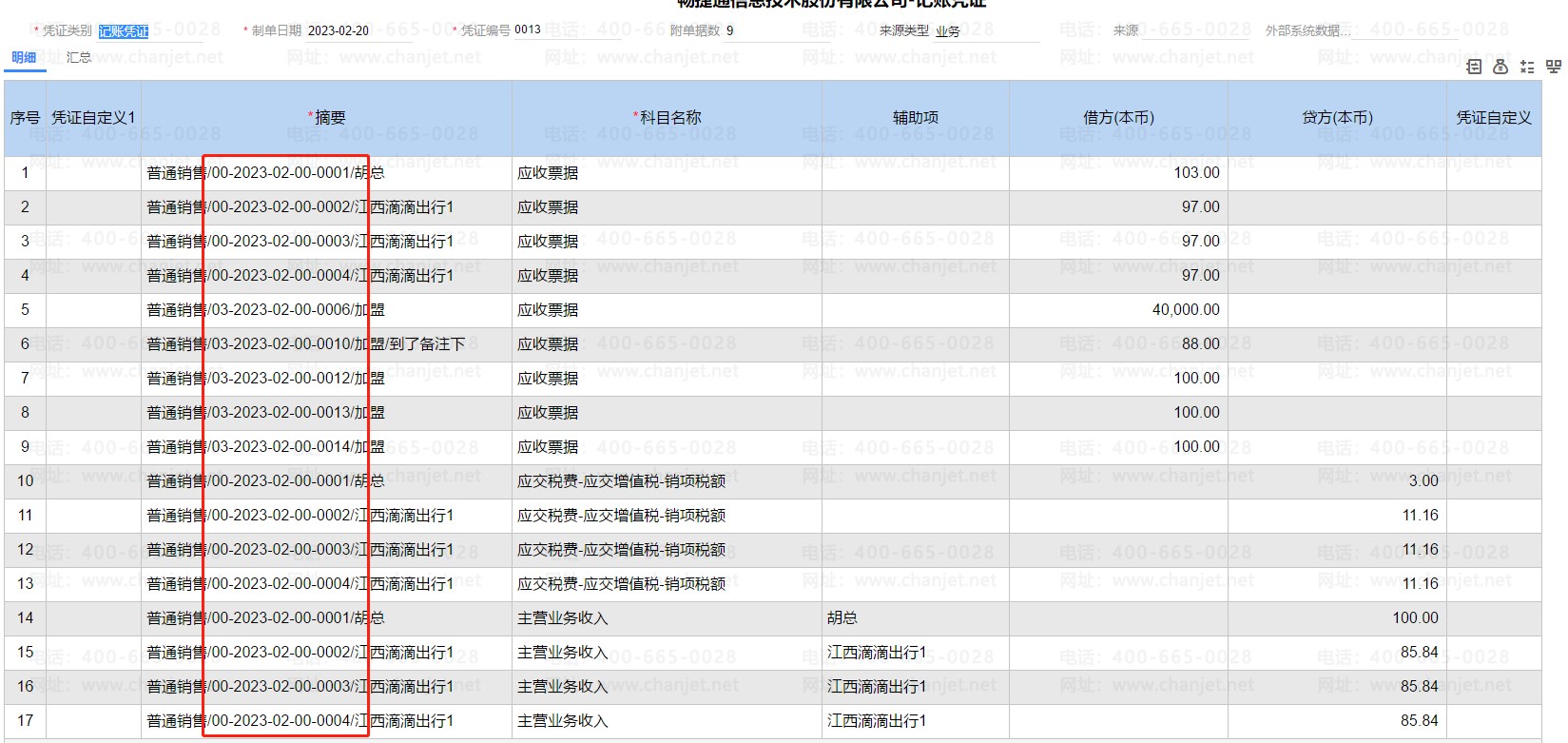Select the debit cell showing 40,000.00

pyautogui.click(x=1185, y=310)
